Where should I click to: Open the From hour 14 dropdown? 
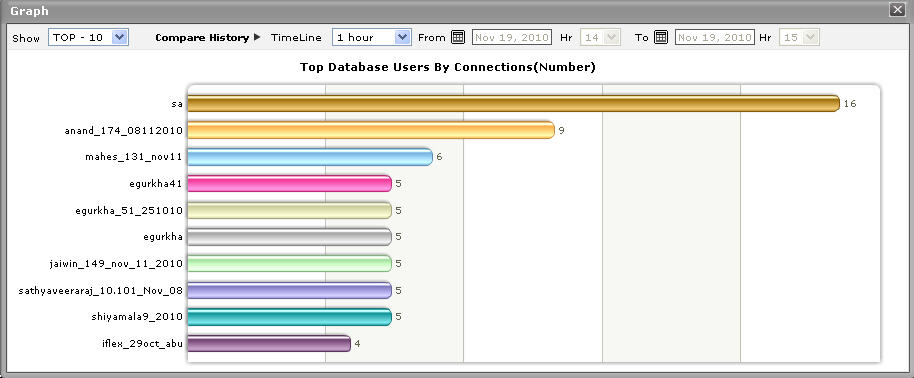coord(600,37)
